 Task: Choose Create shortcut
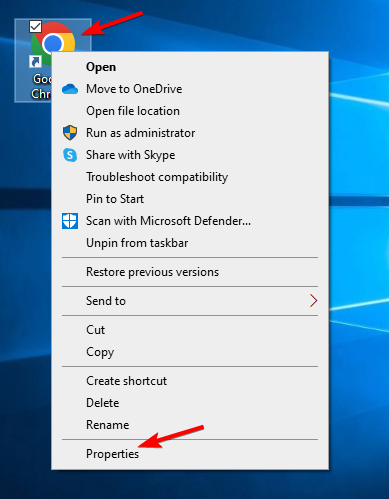190,381
